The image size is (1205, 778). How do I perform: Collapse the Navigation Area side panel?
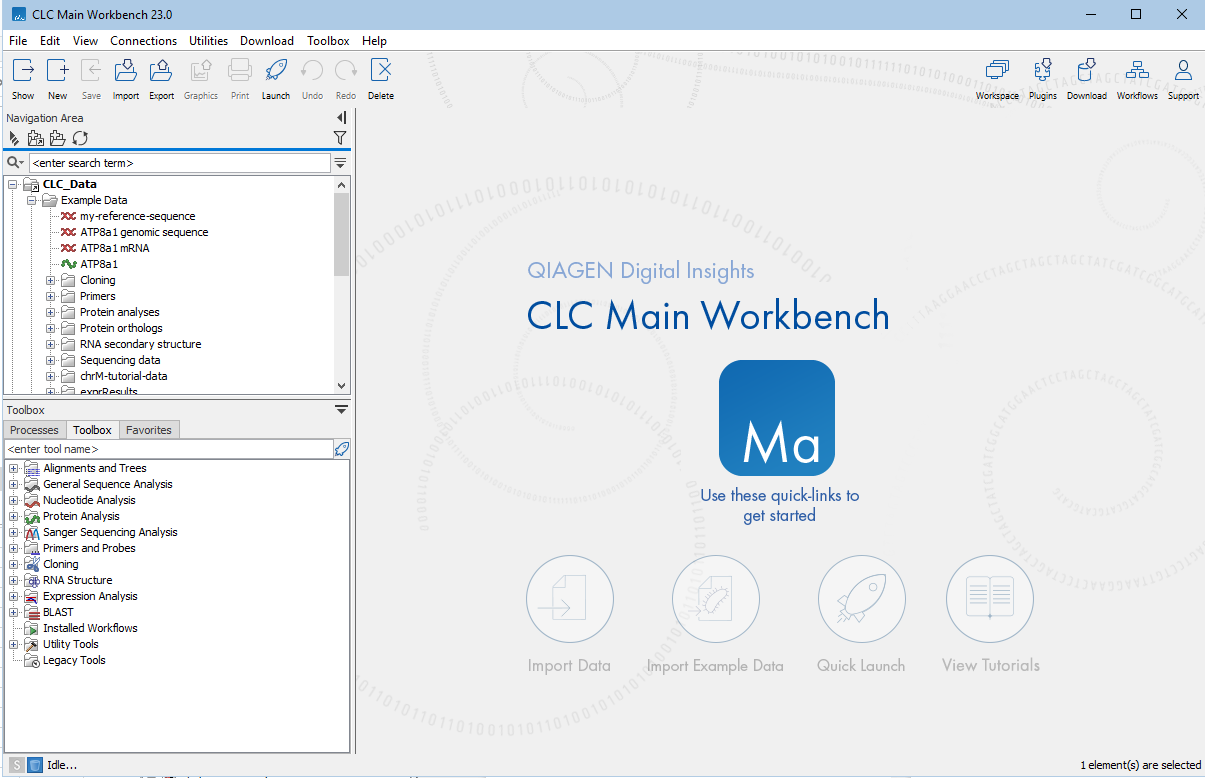click(x=341, y=118)
